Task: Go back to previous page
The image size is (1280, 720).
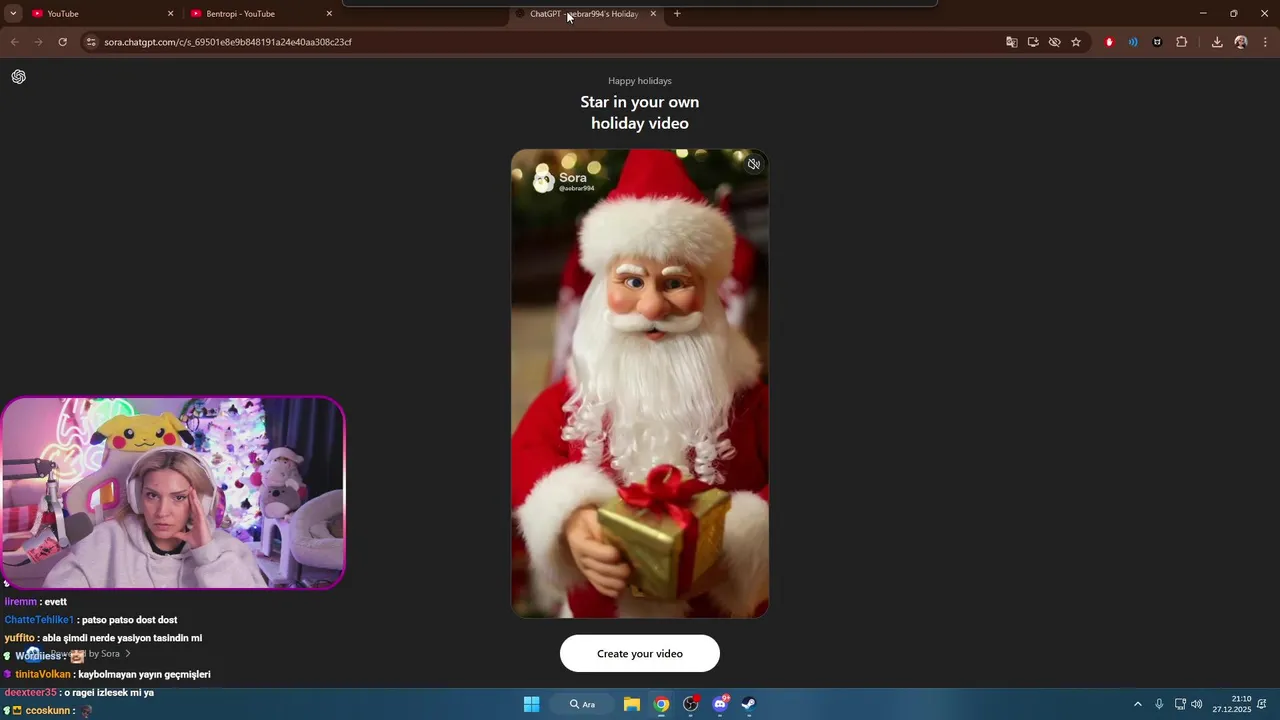Action: click(14, 42)
